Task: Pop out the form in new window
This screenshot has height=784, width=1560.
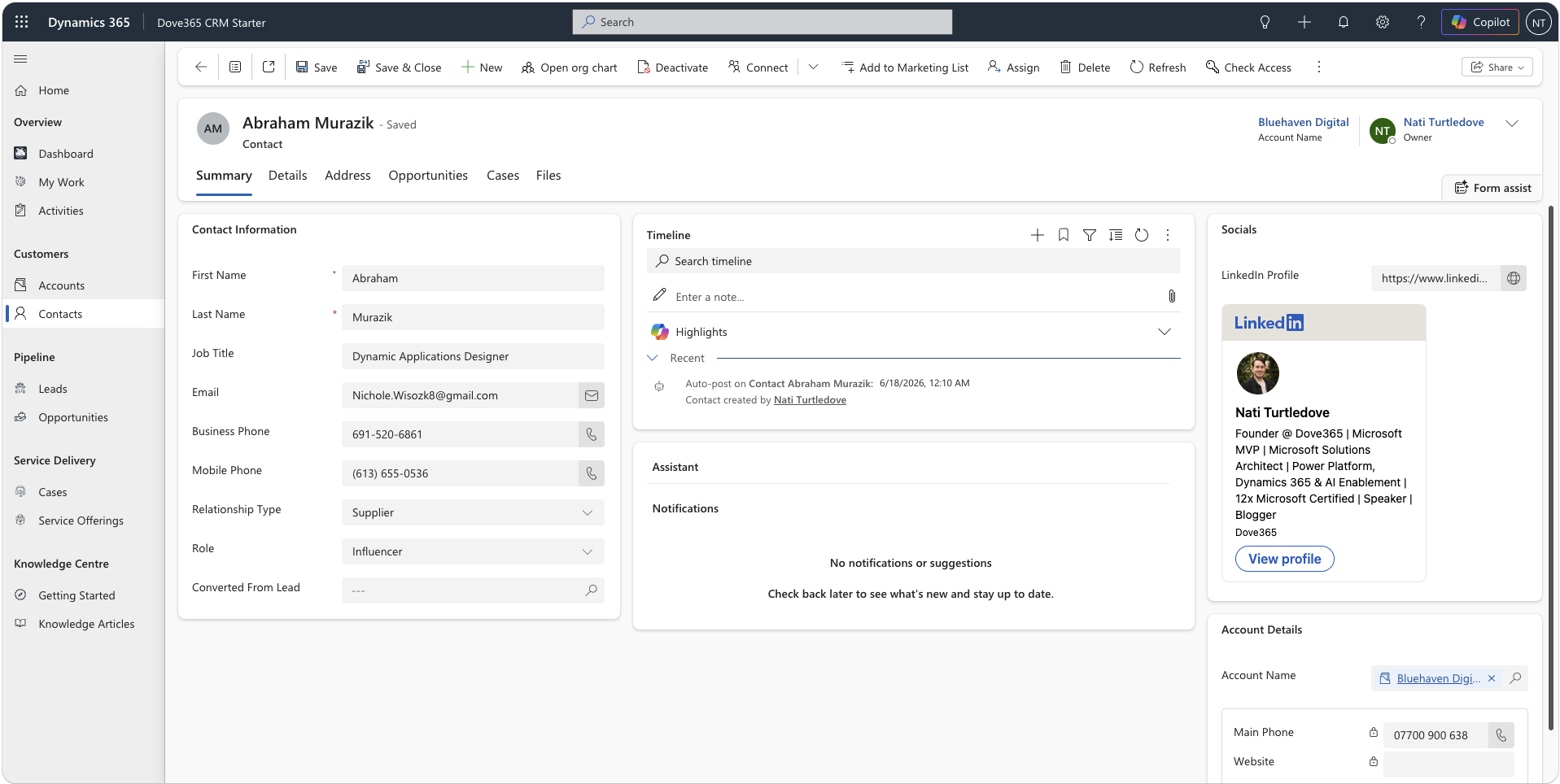Action: click(x=269, y=67)
